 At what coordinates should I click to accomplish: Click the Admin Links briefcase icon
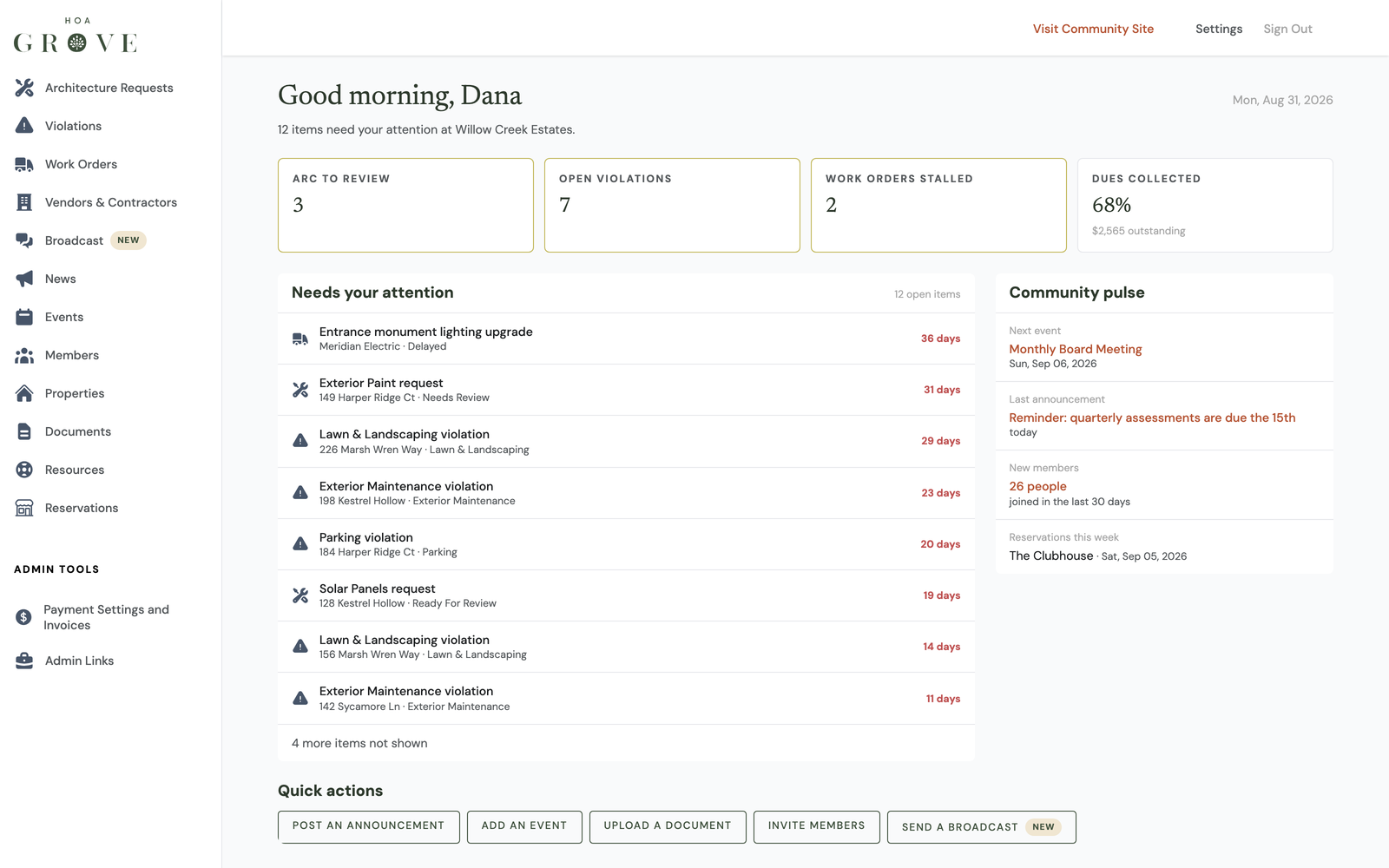[24, 661]
